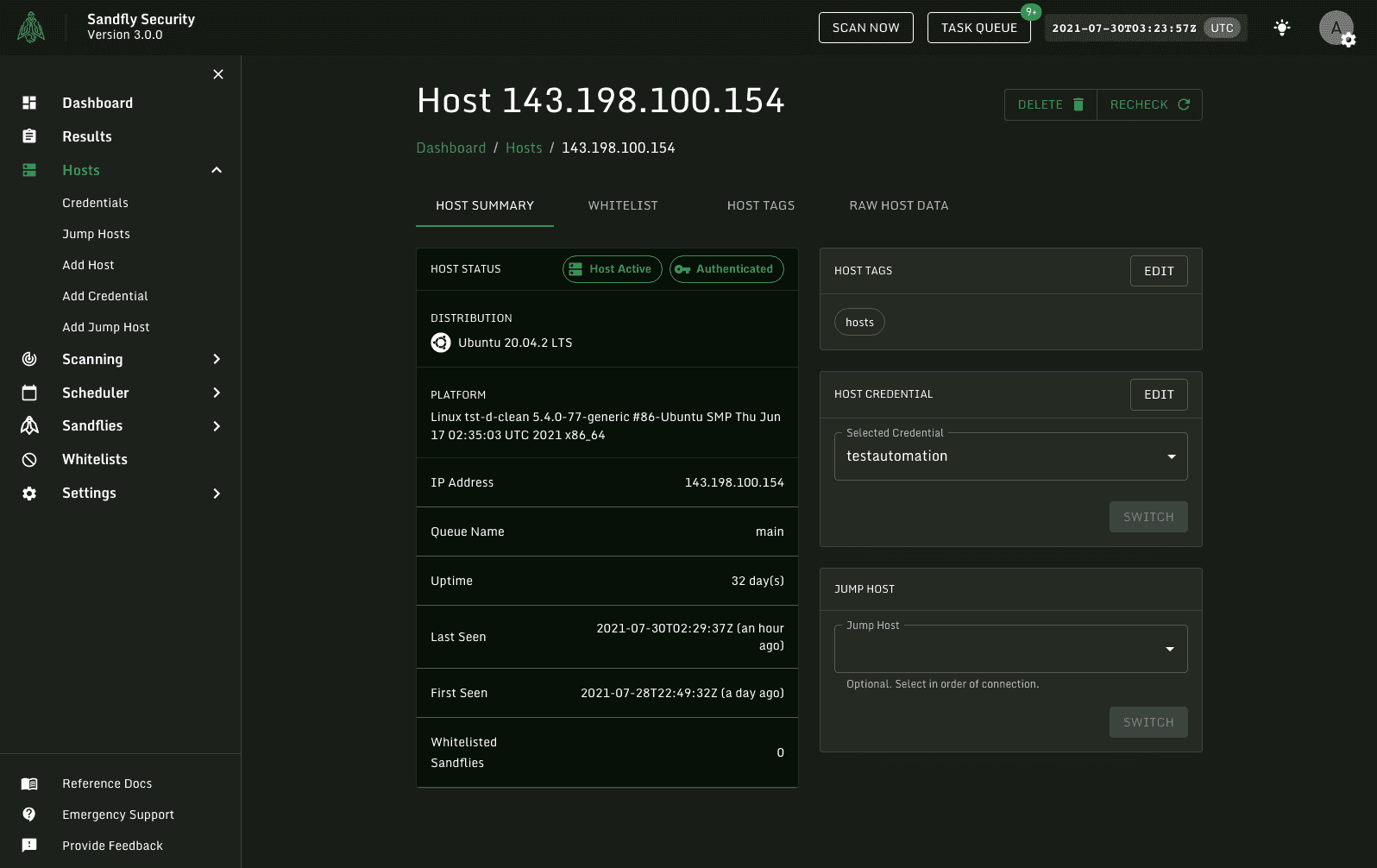Expand the Scanning sidebar section
1377x868 pixels.
217,359
